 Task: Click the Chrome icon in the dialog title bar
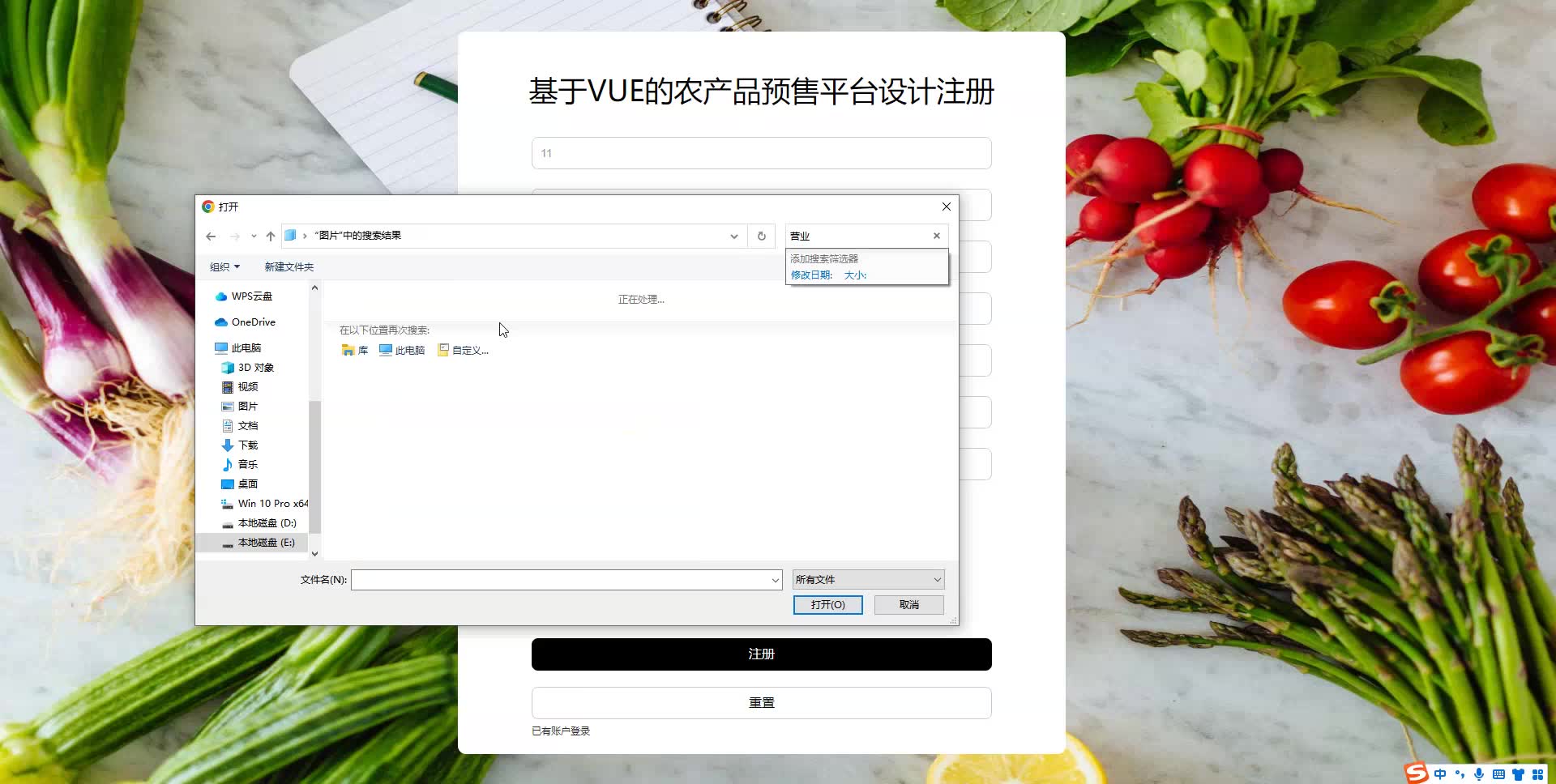208,207
